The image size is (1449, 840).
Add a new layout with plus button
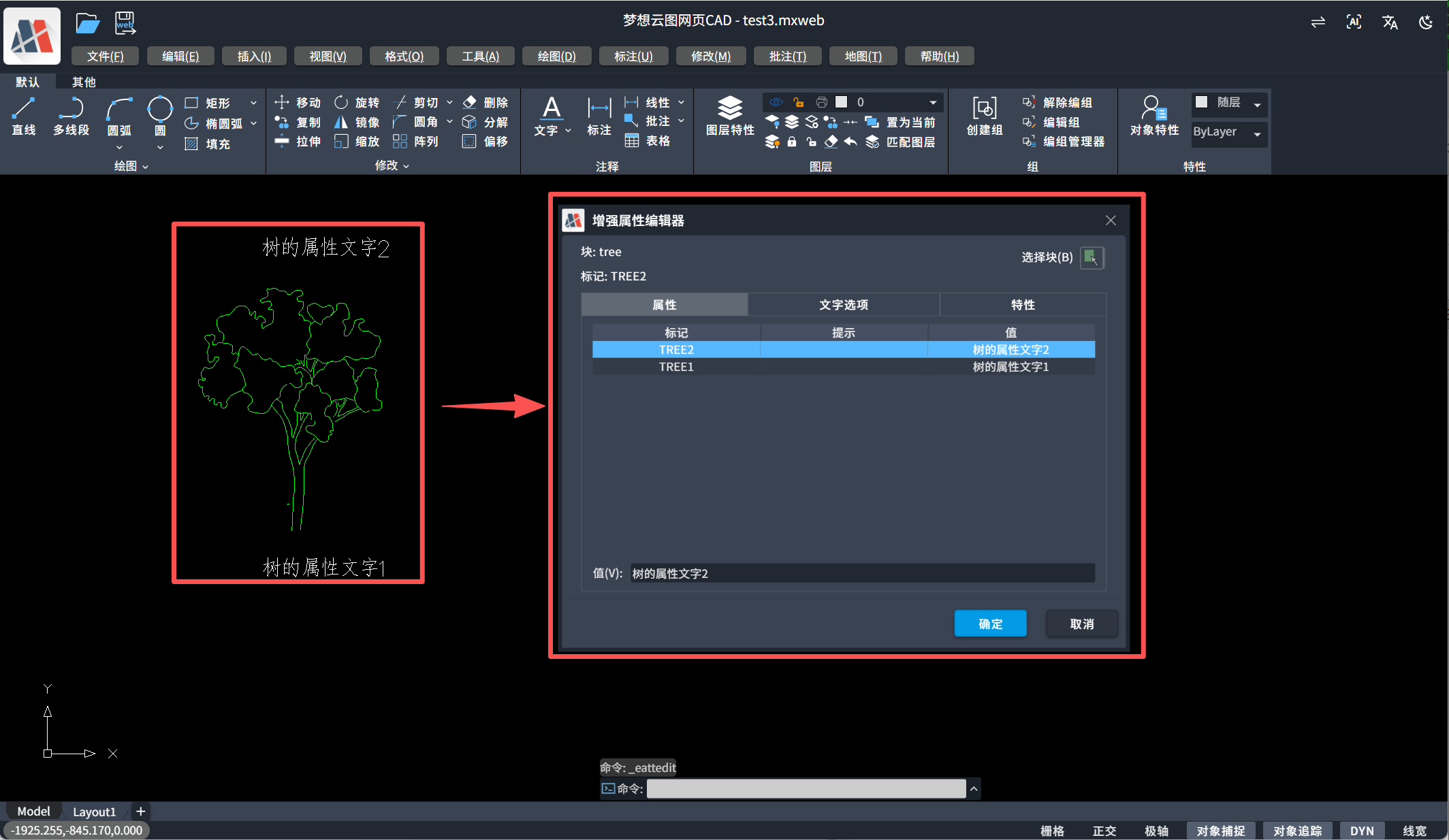140,811
